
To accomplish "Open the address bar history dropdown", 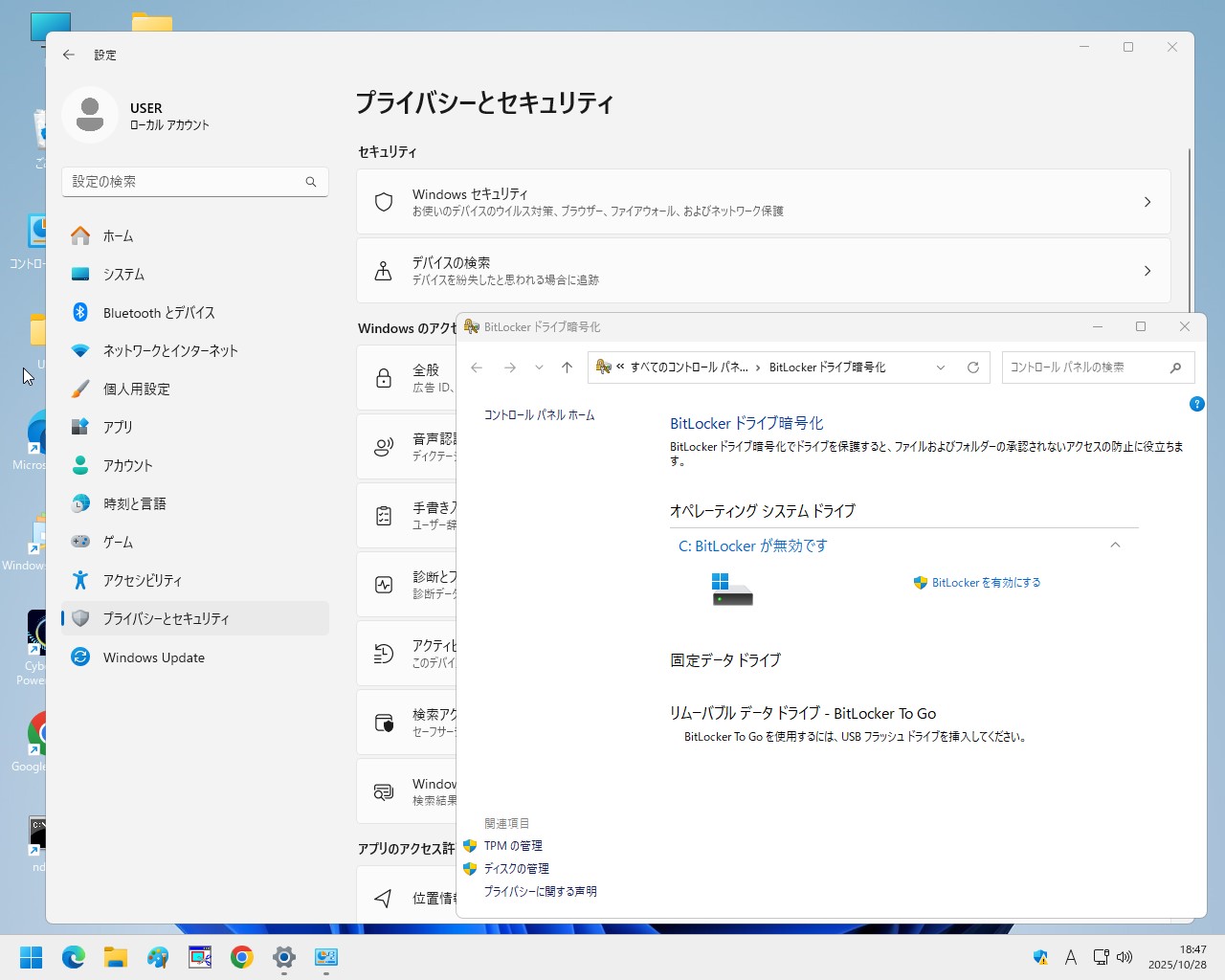I will tap(941, 367).
